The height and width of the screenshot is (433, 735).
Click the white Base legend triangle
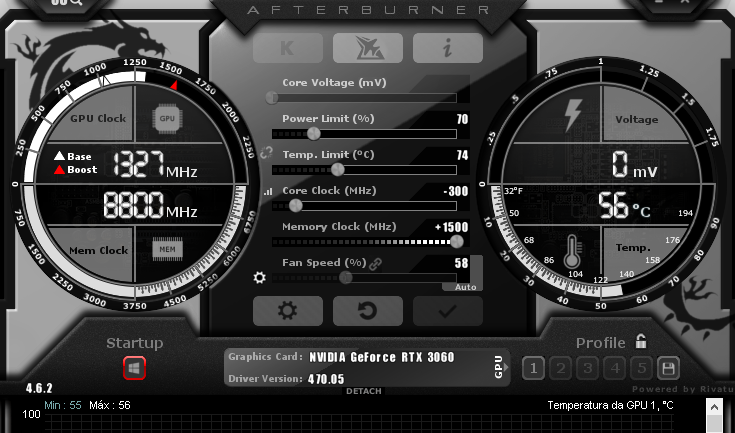click(59, 156)
